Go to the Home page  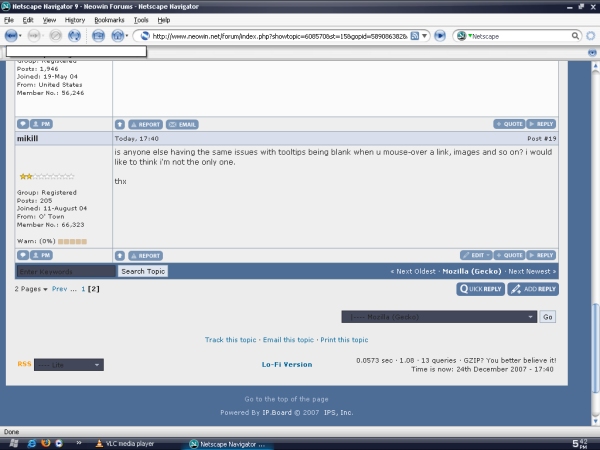117,36
